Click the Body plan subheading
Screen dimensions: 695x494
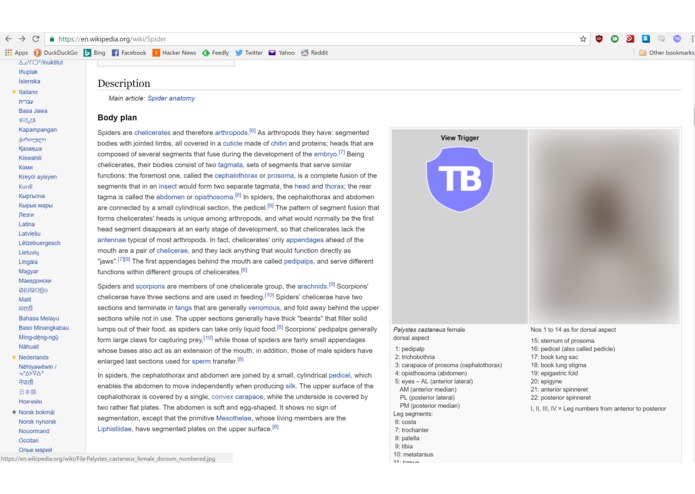coord(117,118)
